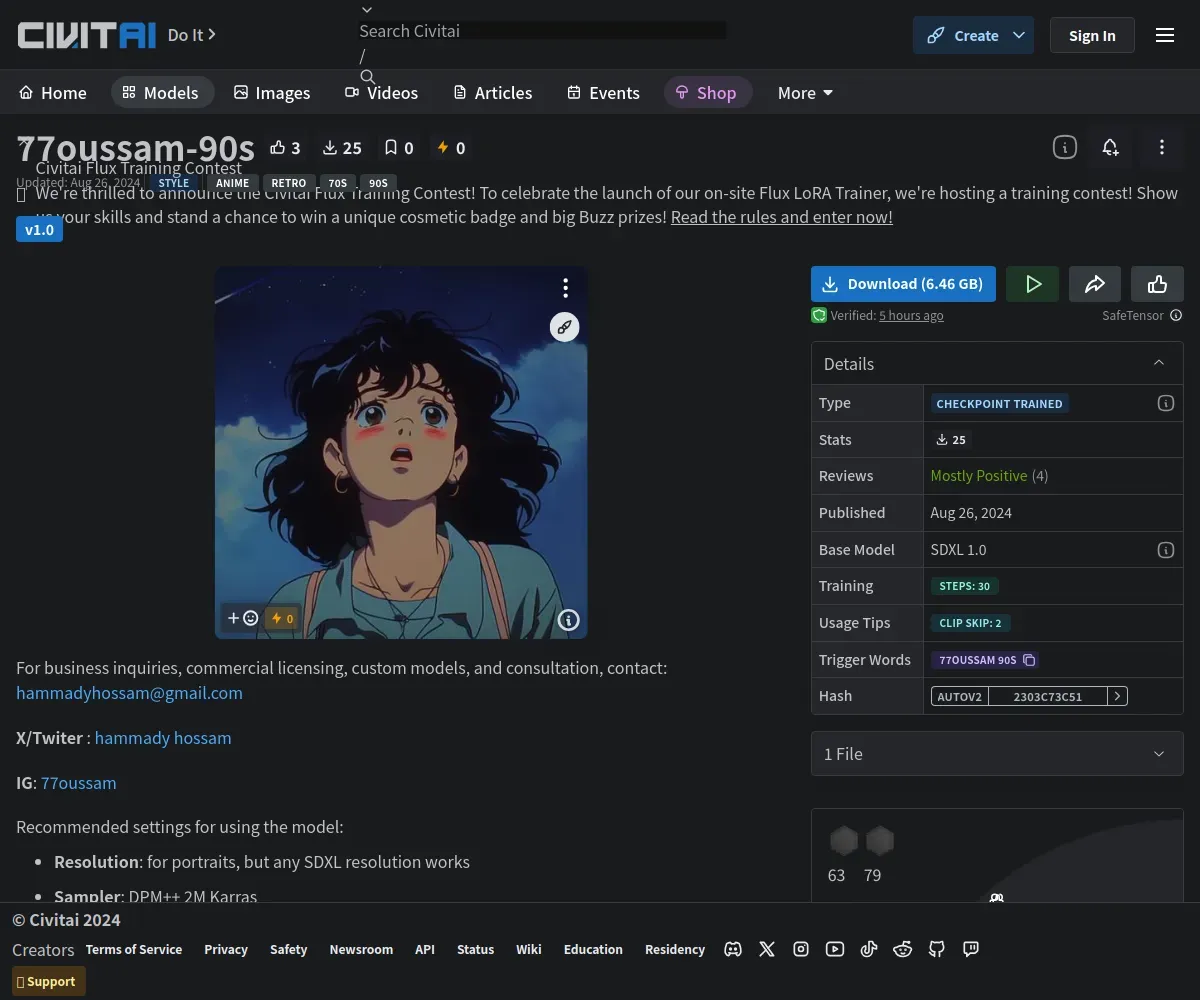Click the Civitai logo
Image resolution: width=1200 pixels, height=1000 pixels.
pos(87,35)
